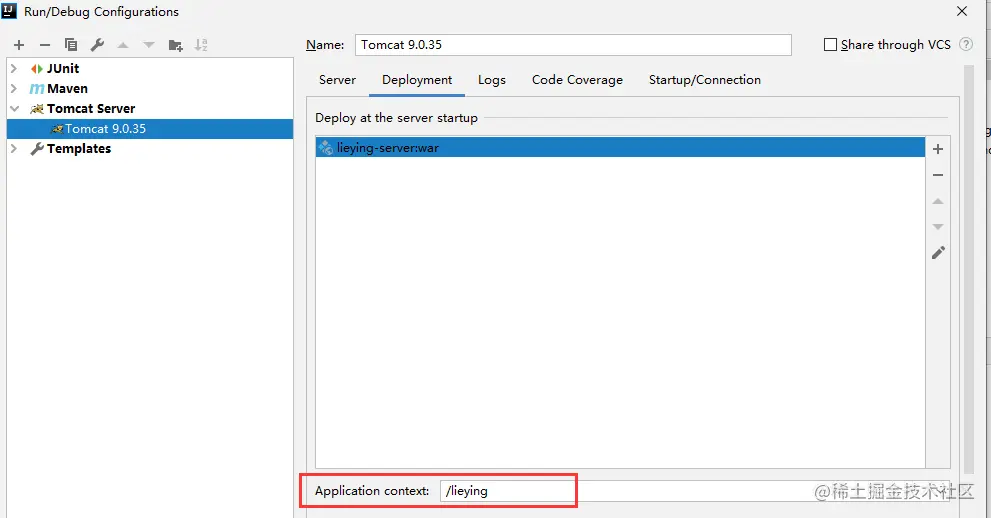Screen dimensions: 991x518
Task: Close the Run/Debug Configurations dialog
Action: coord(962,11)
